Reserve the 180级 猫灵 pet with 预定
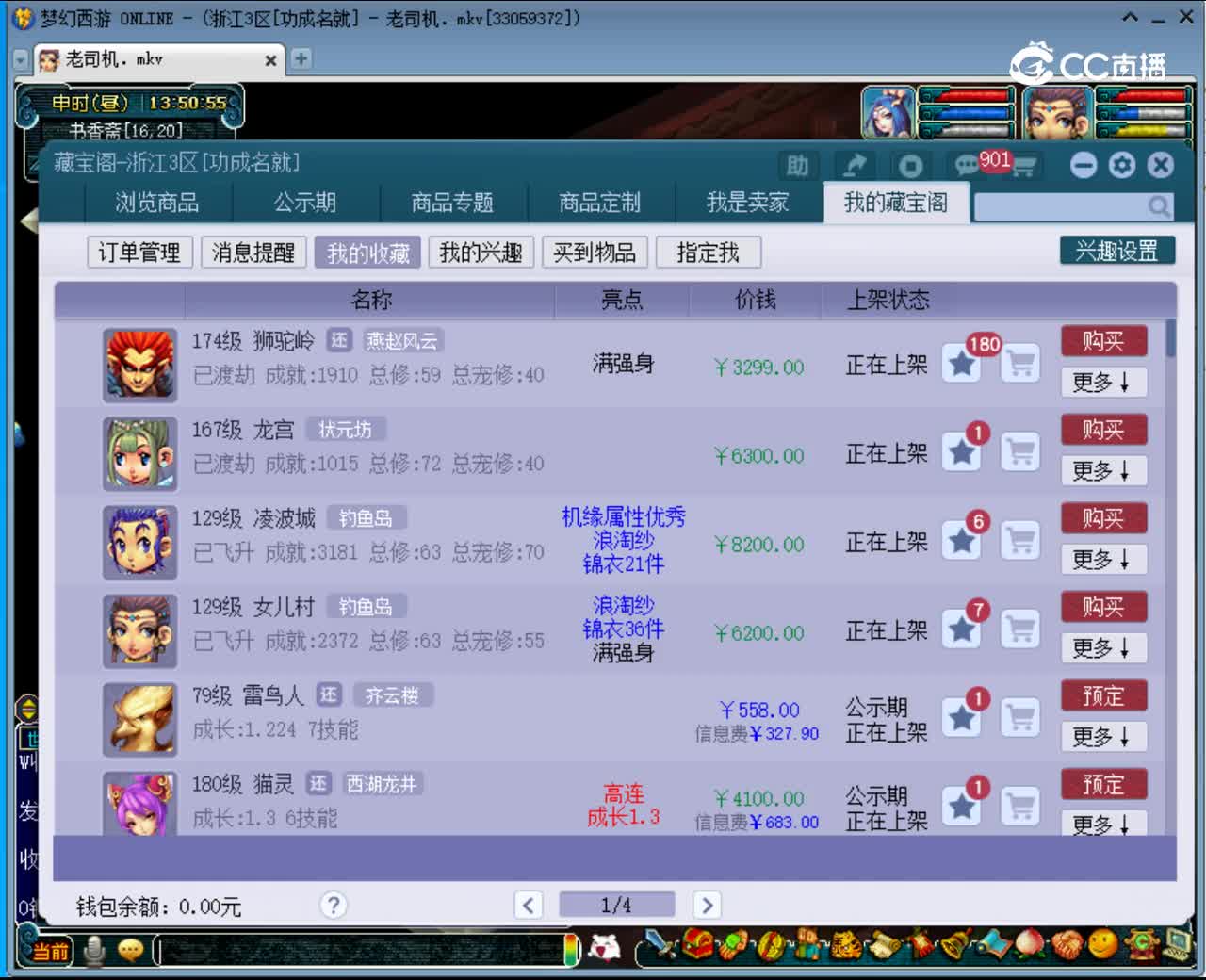This screenshot has height=980, width=1206. coord(1103,784)
